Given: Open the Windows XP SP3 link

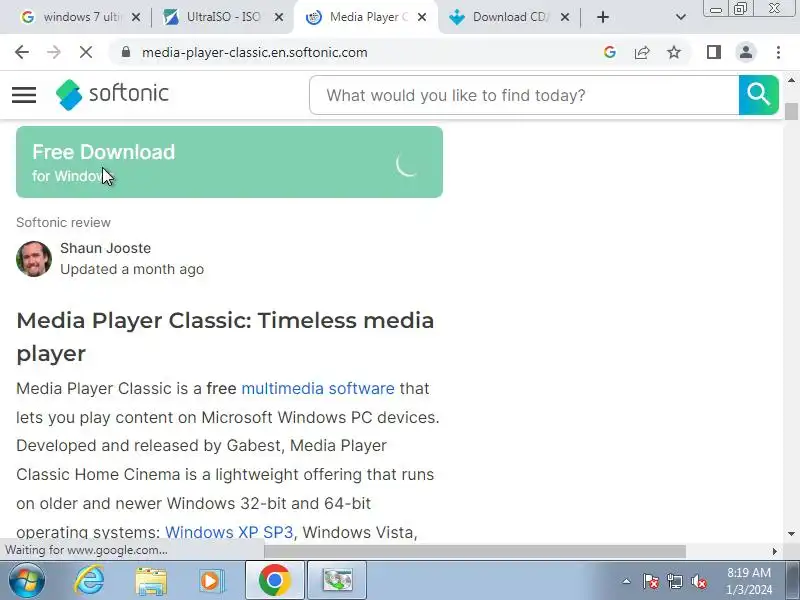Looking at the screenshot, I should 229,532.
